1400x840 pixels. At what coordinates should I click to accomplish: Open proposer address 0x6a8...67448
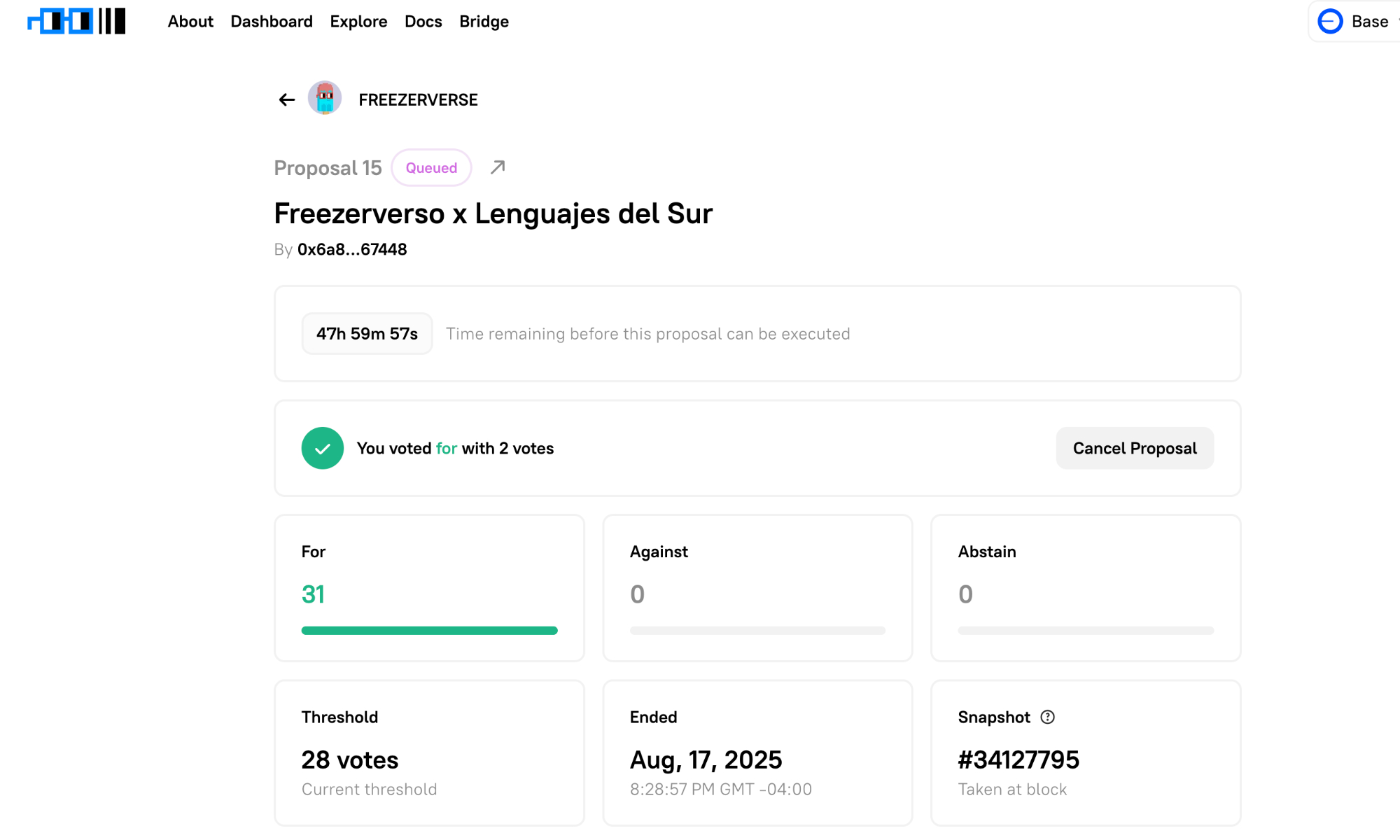point(352,250)
